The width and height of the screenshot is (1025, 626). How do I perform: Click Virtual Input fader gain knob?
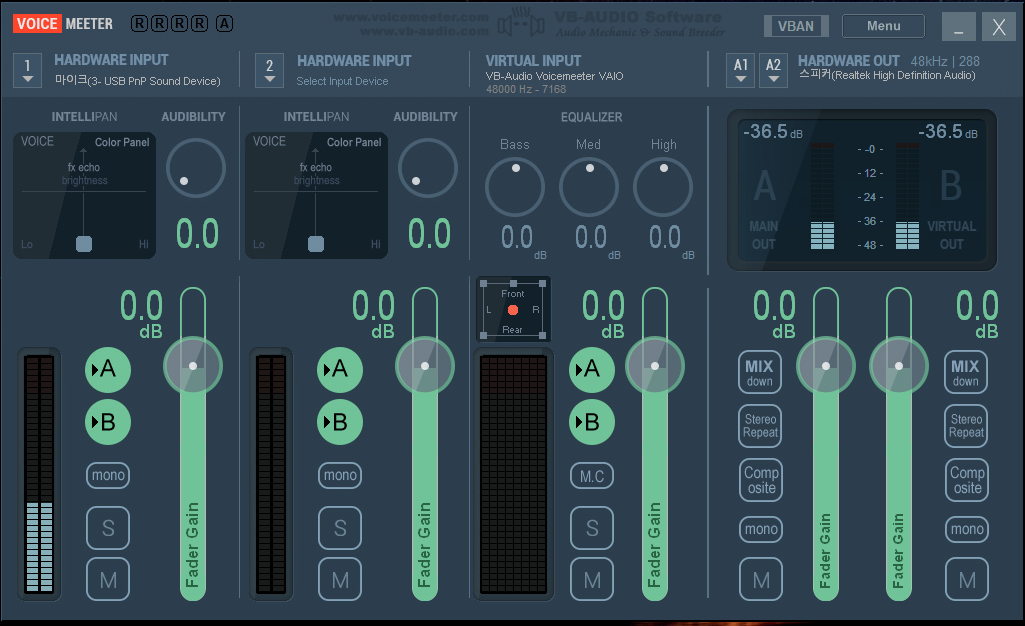pyautogui.click(x=655, y=366)
